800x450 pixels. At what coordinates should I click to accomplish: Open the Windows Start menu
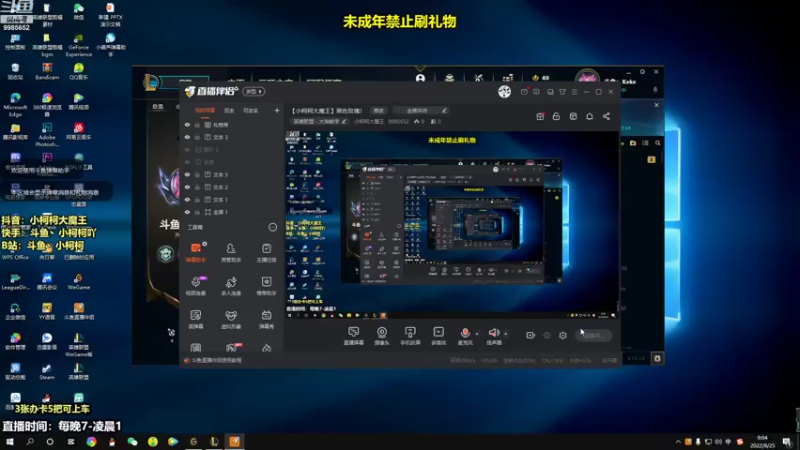click(10, 441)
